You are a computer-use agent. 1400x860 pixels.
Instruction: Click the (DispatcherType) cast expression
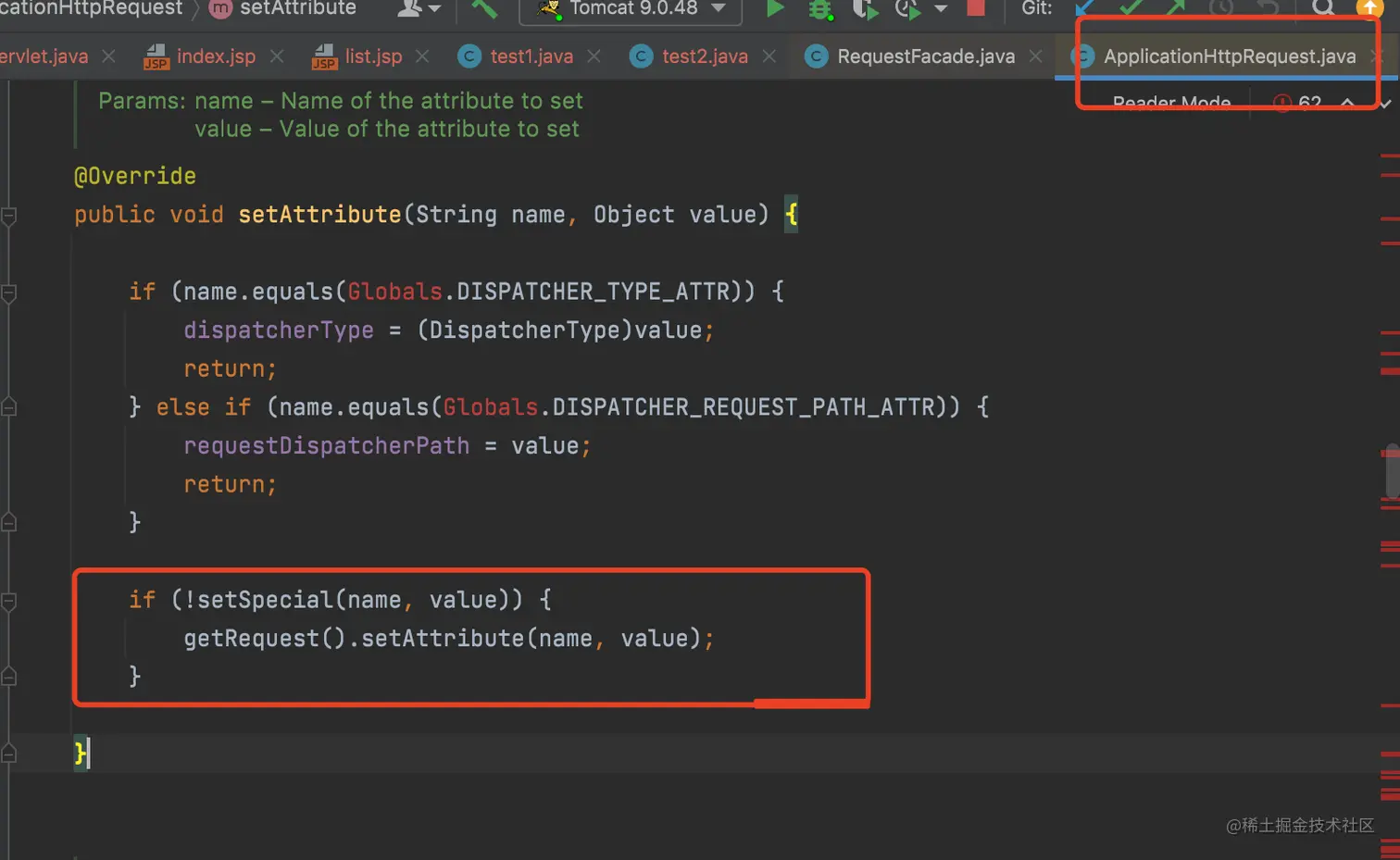[525, 330]
